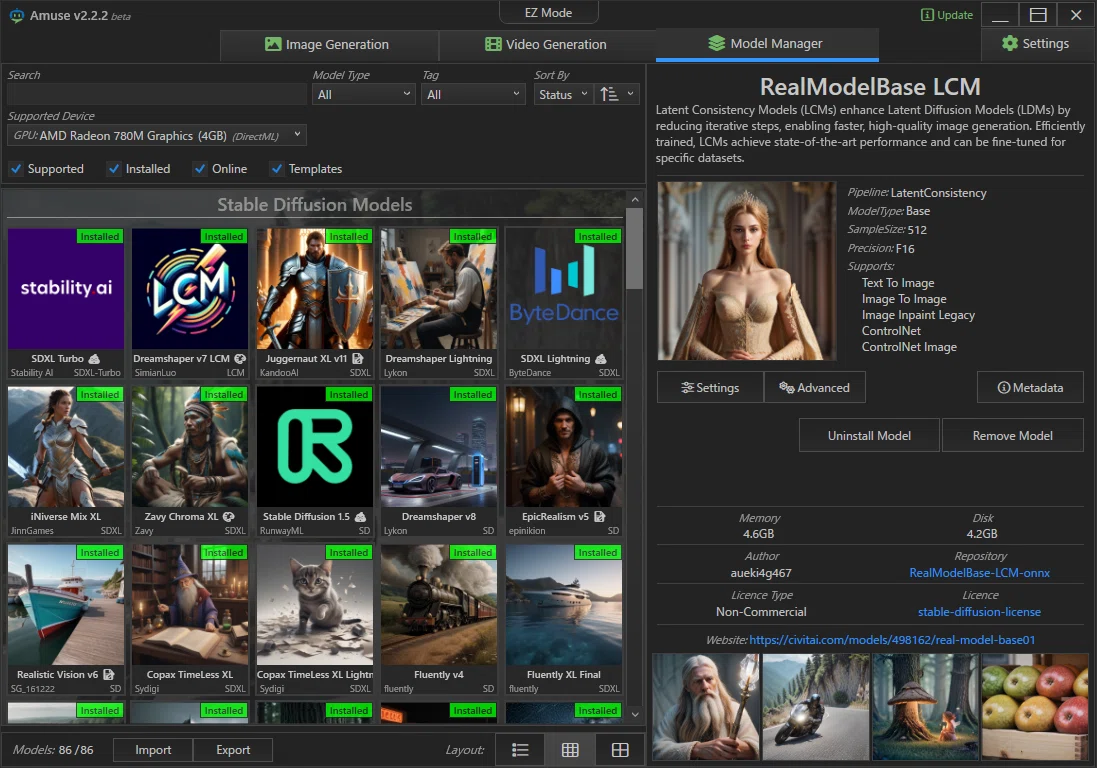Toggle the Supported filter checkbox

(16, 169)
